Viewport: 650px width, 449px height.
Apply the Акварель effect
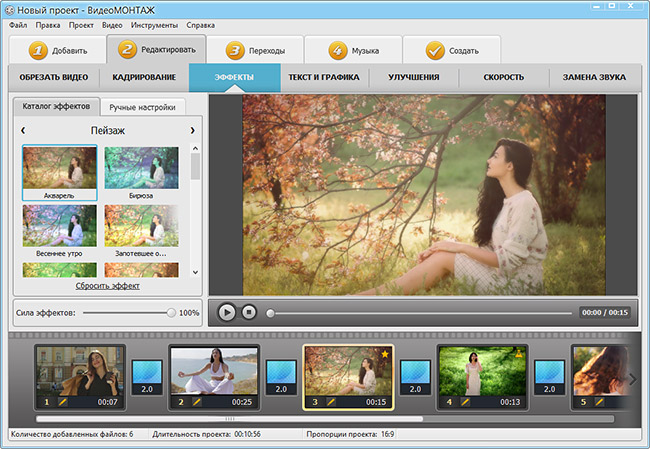click(60, 172)
